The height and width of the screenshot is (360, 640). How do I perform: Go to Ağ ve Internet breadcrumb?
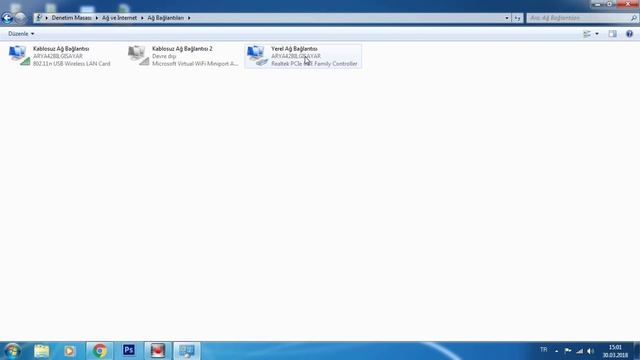click(119, 18)
